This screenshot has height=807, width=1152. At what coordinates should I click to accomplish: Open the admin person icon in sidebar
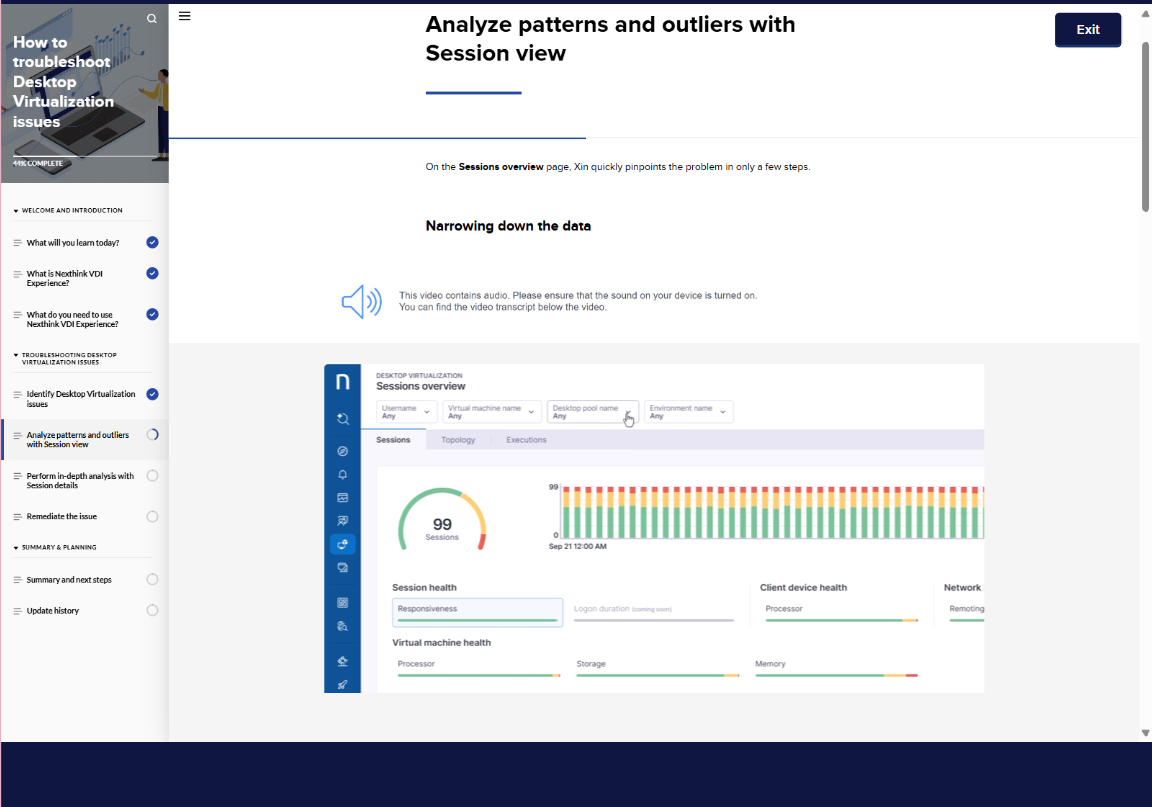(342, 661)
